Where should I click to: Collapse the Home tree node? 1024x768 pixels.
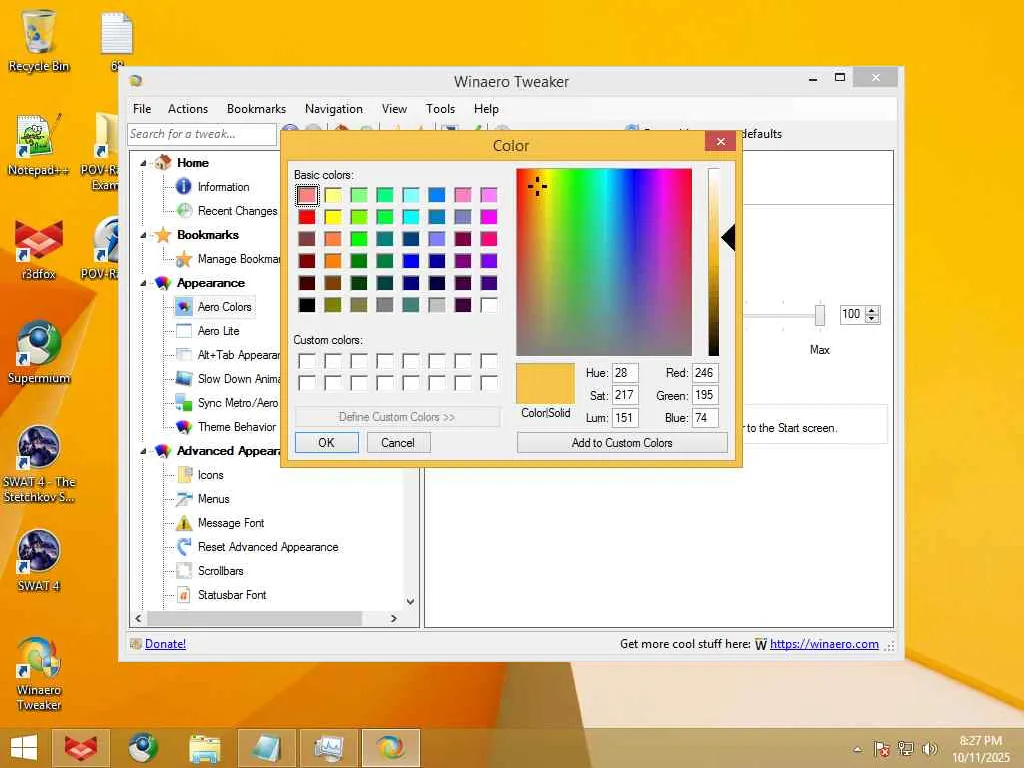(143, 163)
